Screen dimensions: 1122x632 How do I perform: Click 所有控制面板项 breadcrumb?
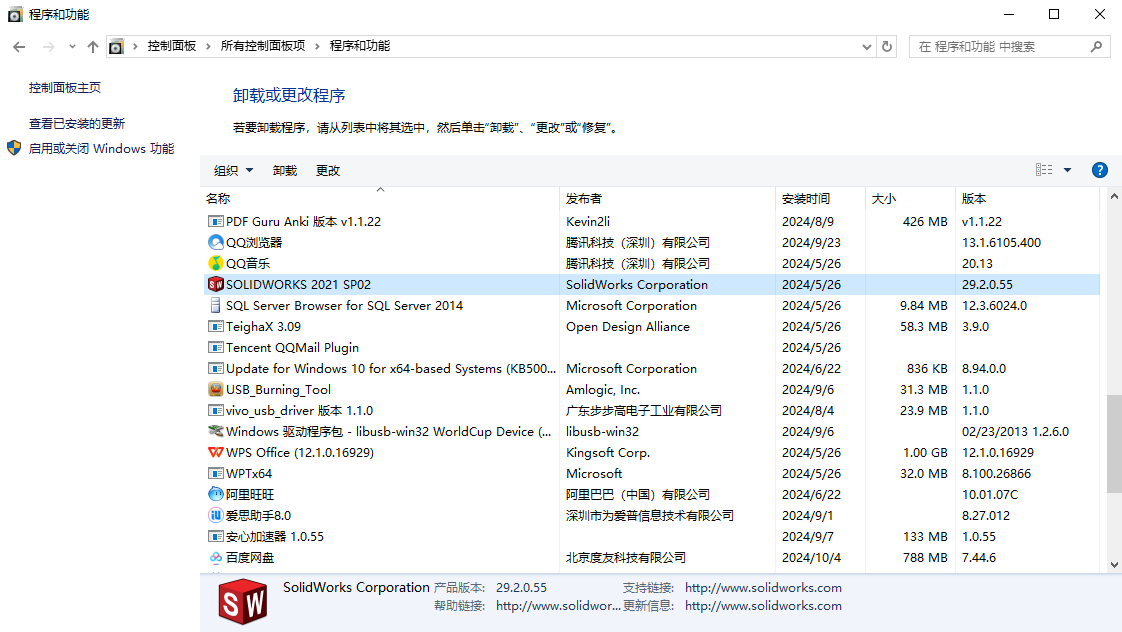point(263,46)
